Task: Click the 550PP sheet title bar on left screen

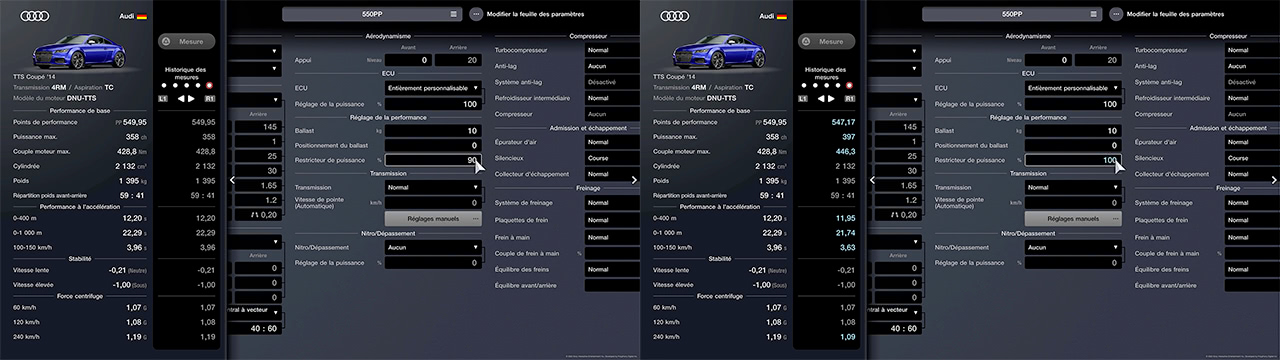Action: (371, 15)
